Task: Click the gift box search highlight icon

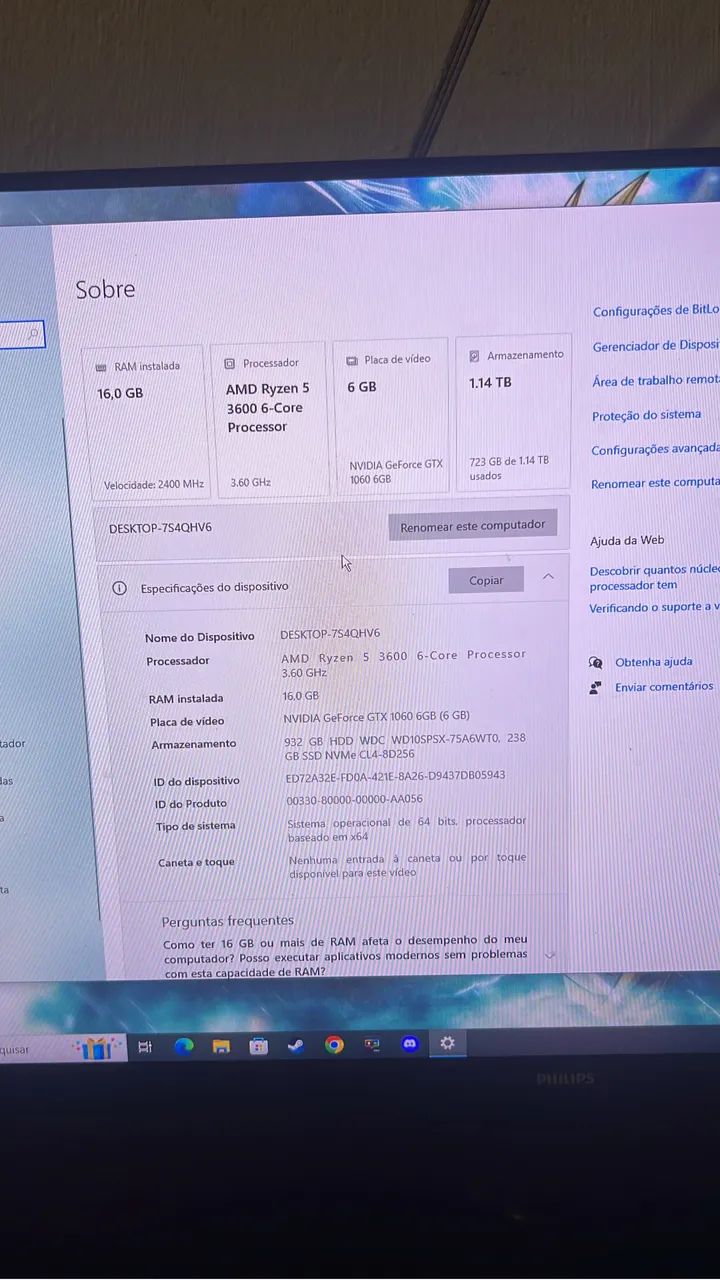Action: tap(97, 1048)
